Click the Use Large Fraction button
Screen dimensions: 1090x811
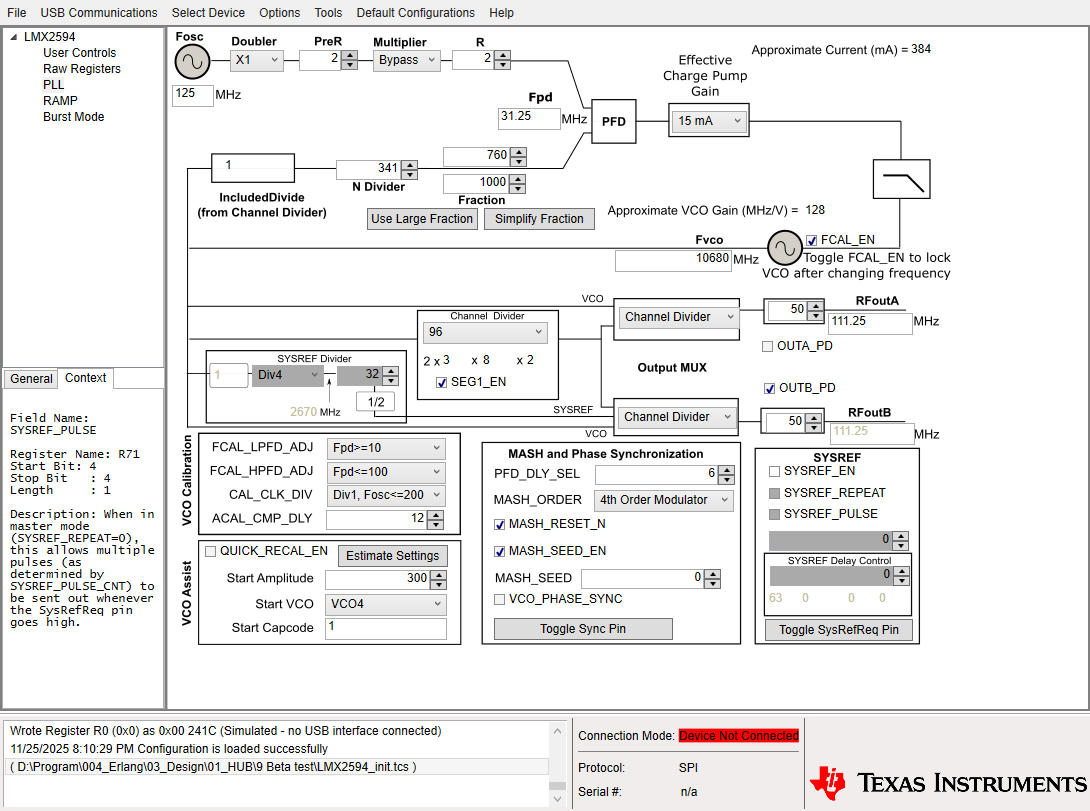click(x=422, y=219)
